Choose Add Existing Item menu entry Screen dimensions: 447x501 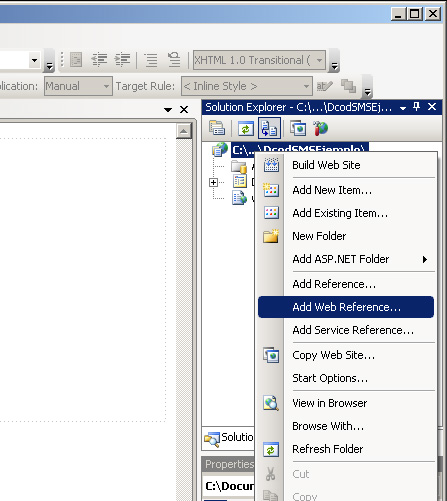click(x=346, y=213)
